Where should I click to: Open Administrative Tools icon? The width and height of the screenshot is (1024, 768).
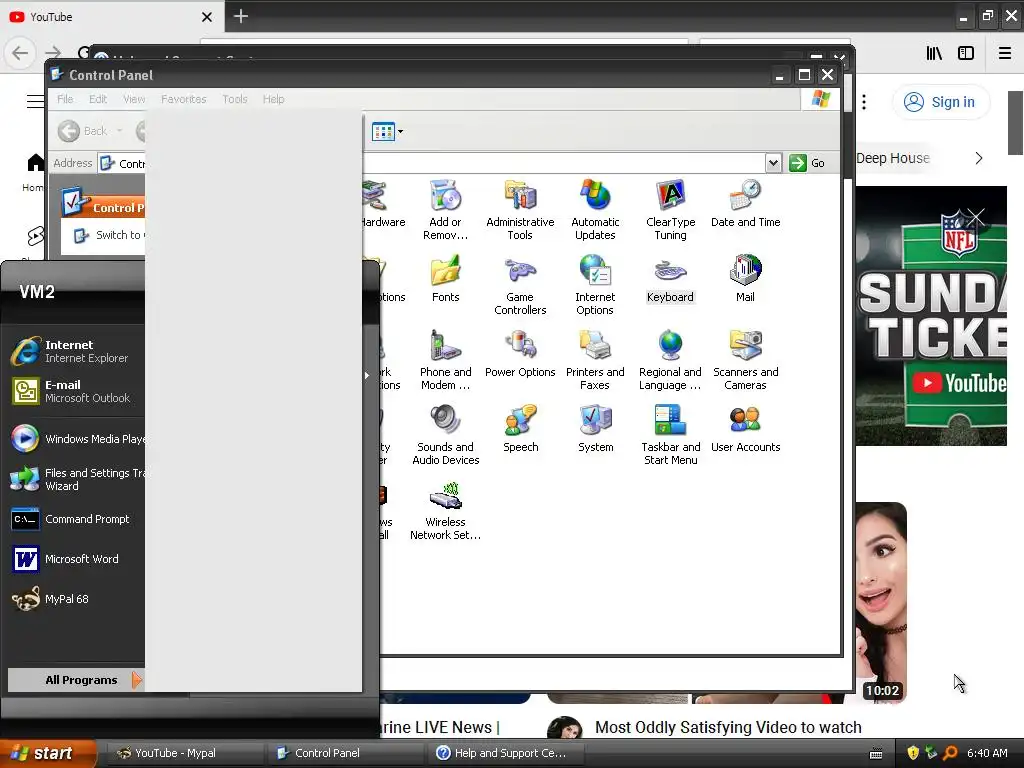click(x=520, y=210)
